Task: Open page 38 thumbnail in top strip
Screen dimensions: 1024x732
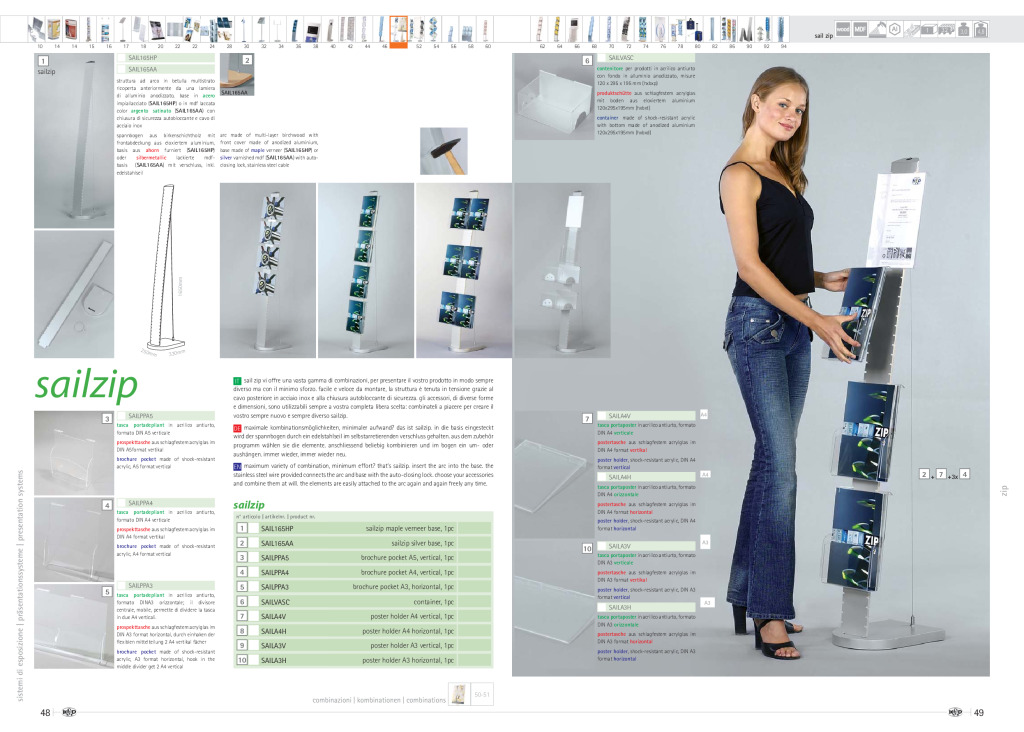Action: click(x=313, y=29)
